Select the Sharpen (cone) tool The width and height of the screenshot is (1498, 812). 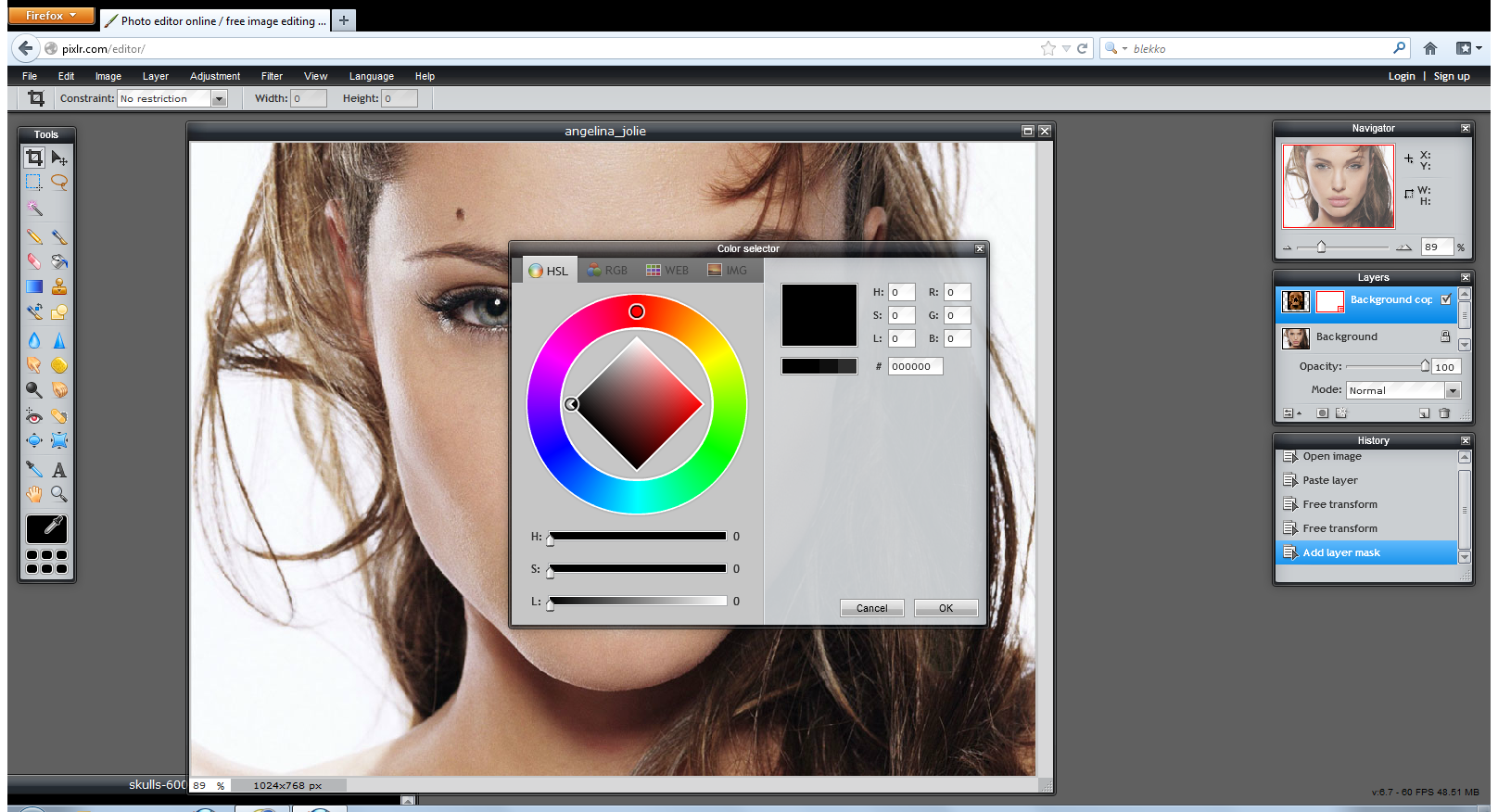pyautogui.click(x=59, y=340)
